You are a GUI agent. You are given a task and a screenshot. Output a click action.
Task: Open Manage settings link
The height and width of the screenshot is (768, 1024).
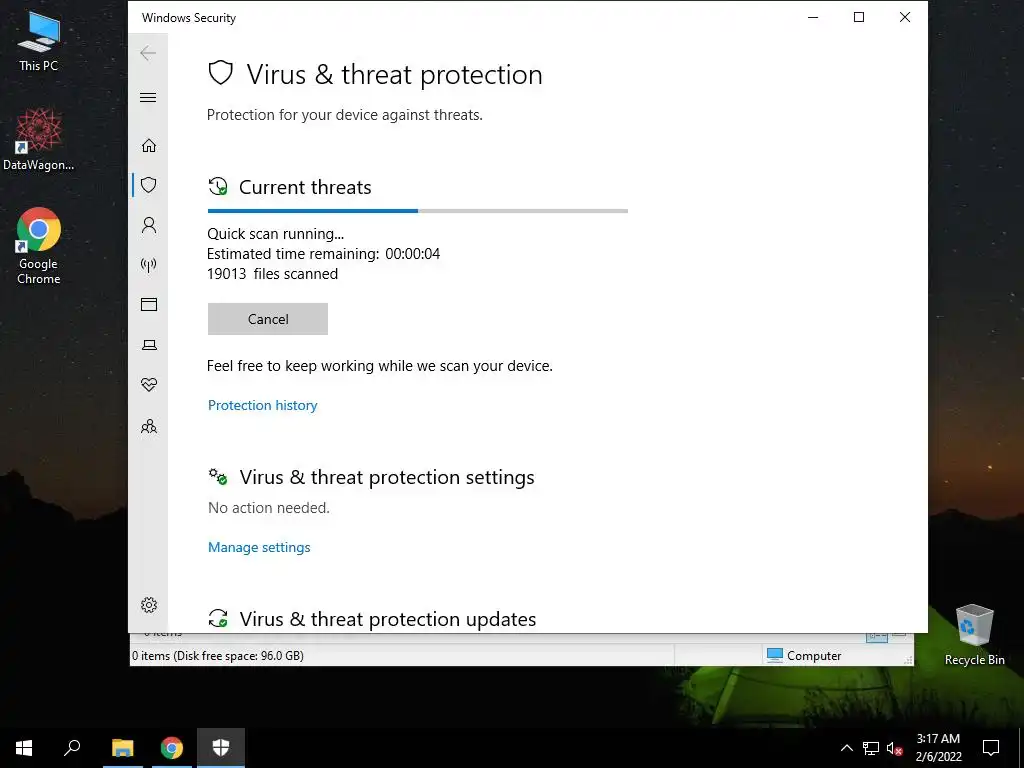click(259, 547)
